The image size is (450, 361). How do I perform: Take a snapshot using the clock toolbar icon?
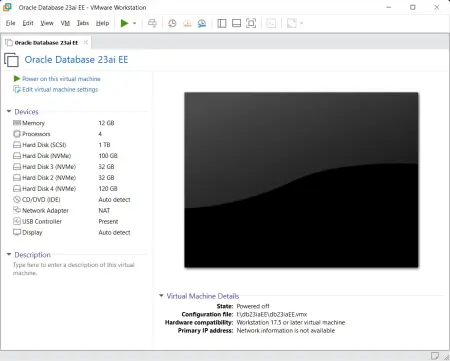click(x=172, y=23)
